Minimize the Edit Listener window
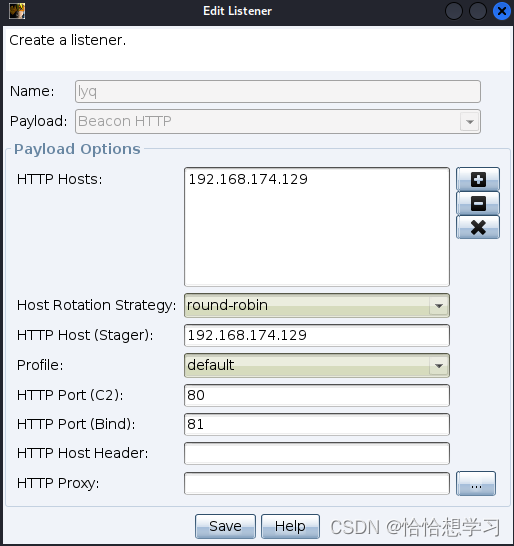This screenshot has width=514, height=546. (x=454, y=11)
